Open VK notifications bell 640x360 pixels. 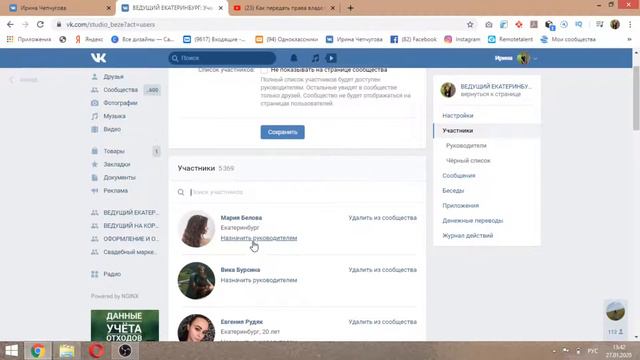[x=293, y=58]
